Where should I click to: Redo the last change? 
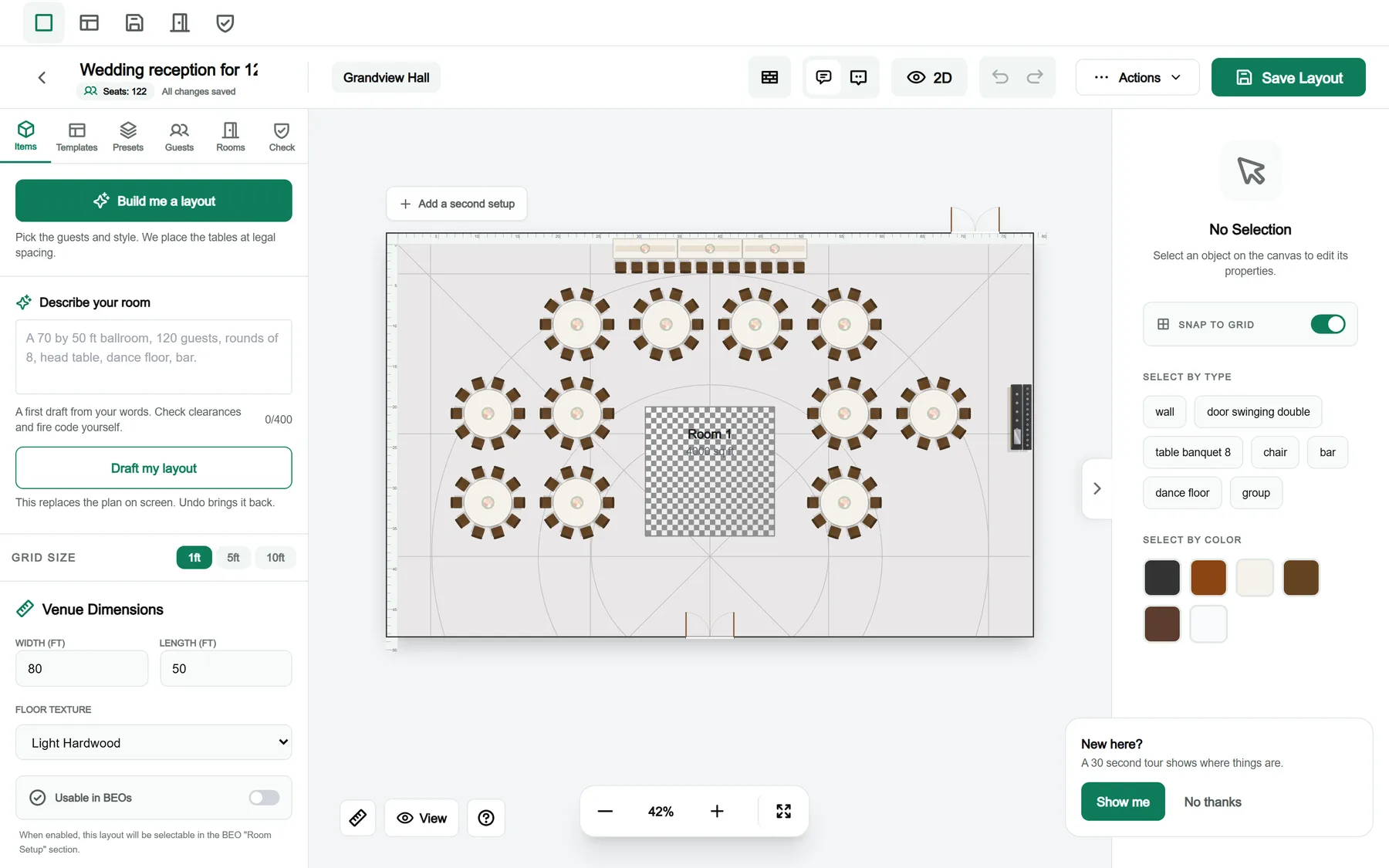click(x=1035, y=77)
